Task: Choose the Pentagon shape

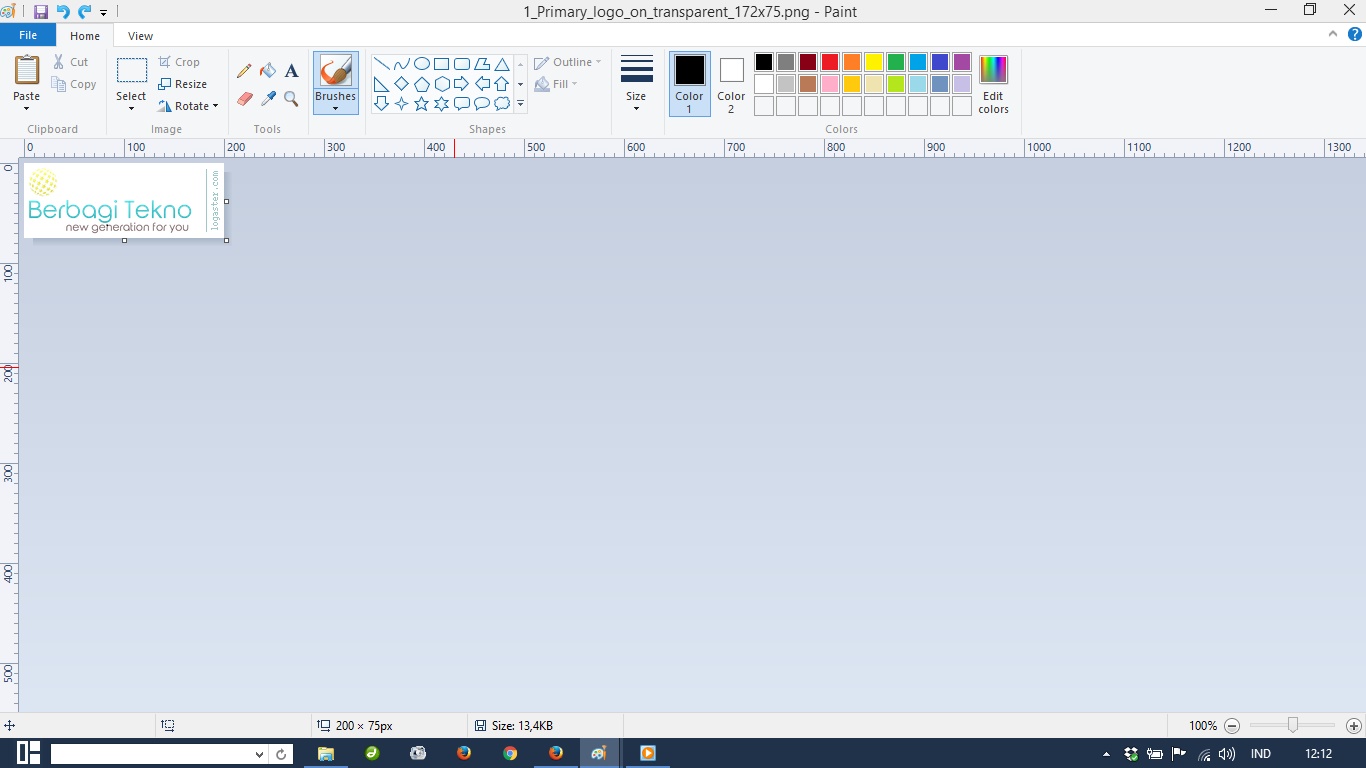Action: tap(421, 84)
